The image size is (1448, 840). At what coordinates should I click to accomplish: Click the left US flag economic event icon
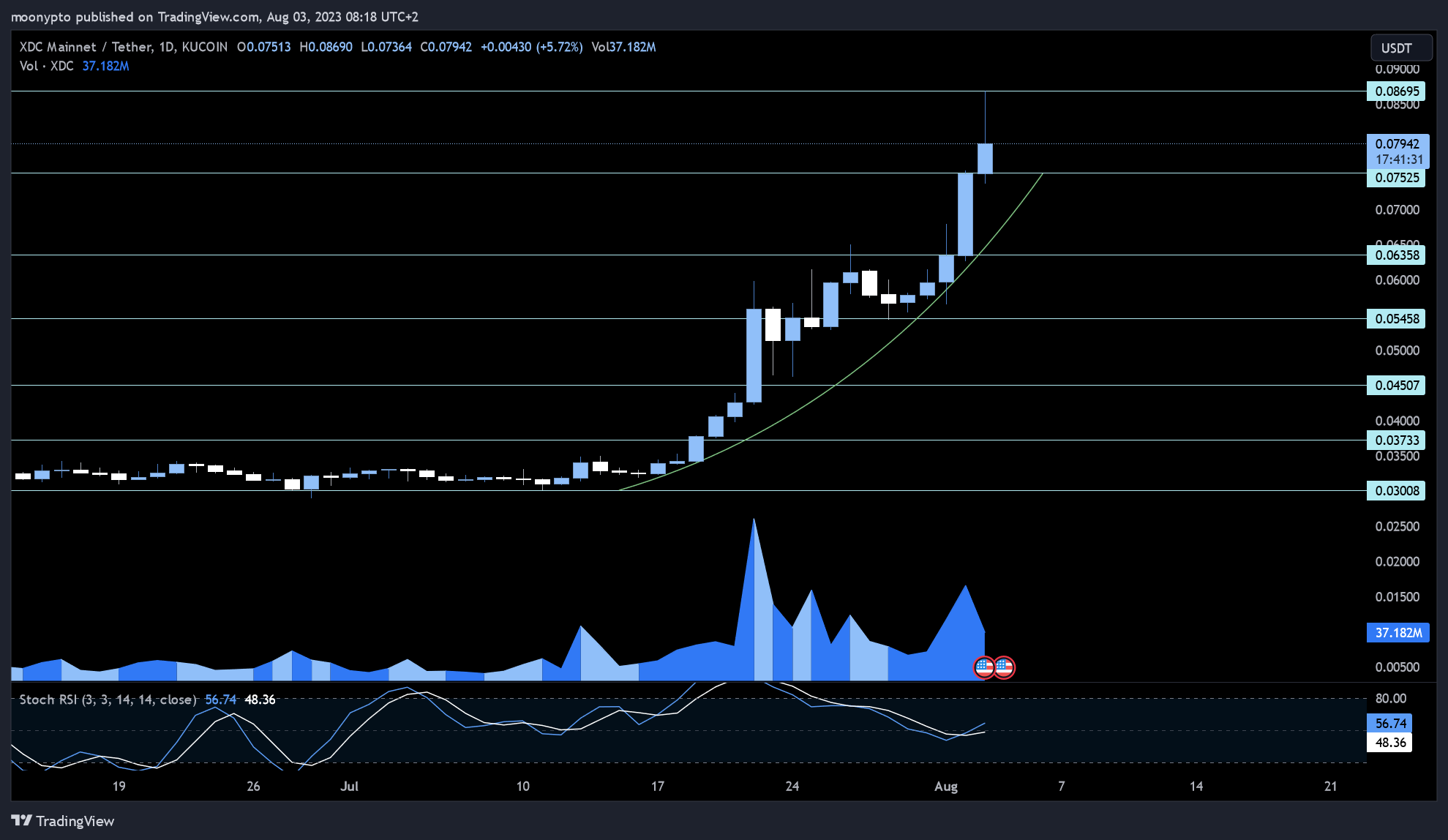984,667
